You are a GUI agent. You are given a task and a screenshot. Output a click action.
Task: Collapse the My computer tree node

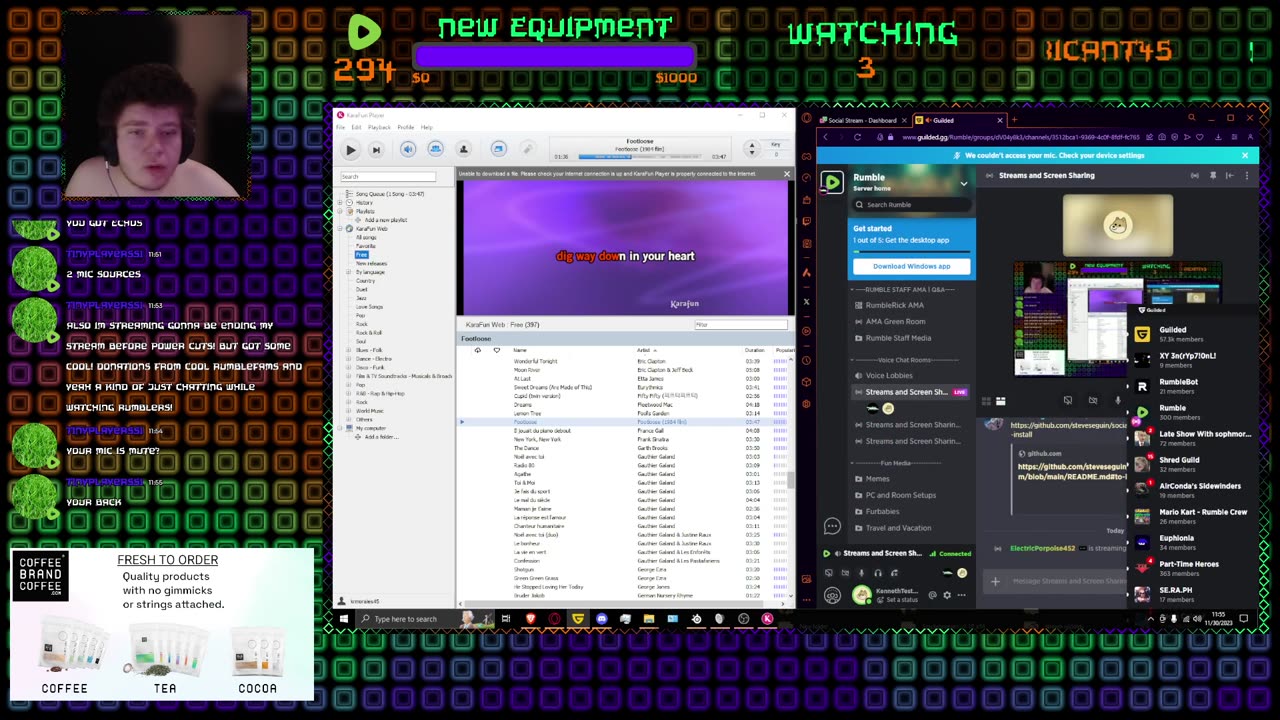point(340,428)
